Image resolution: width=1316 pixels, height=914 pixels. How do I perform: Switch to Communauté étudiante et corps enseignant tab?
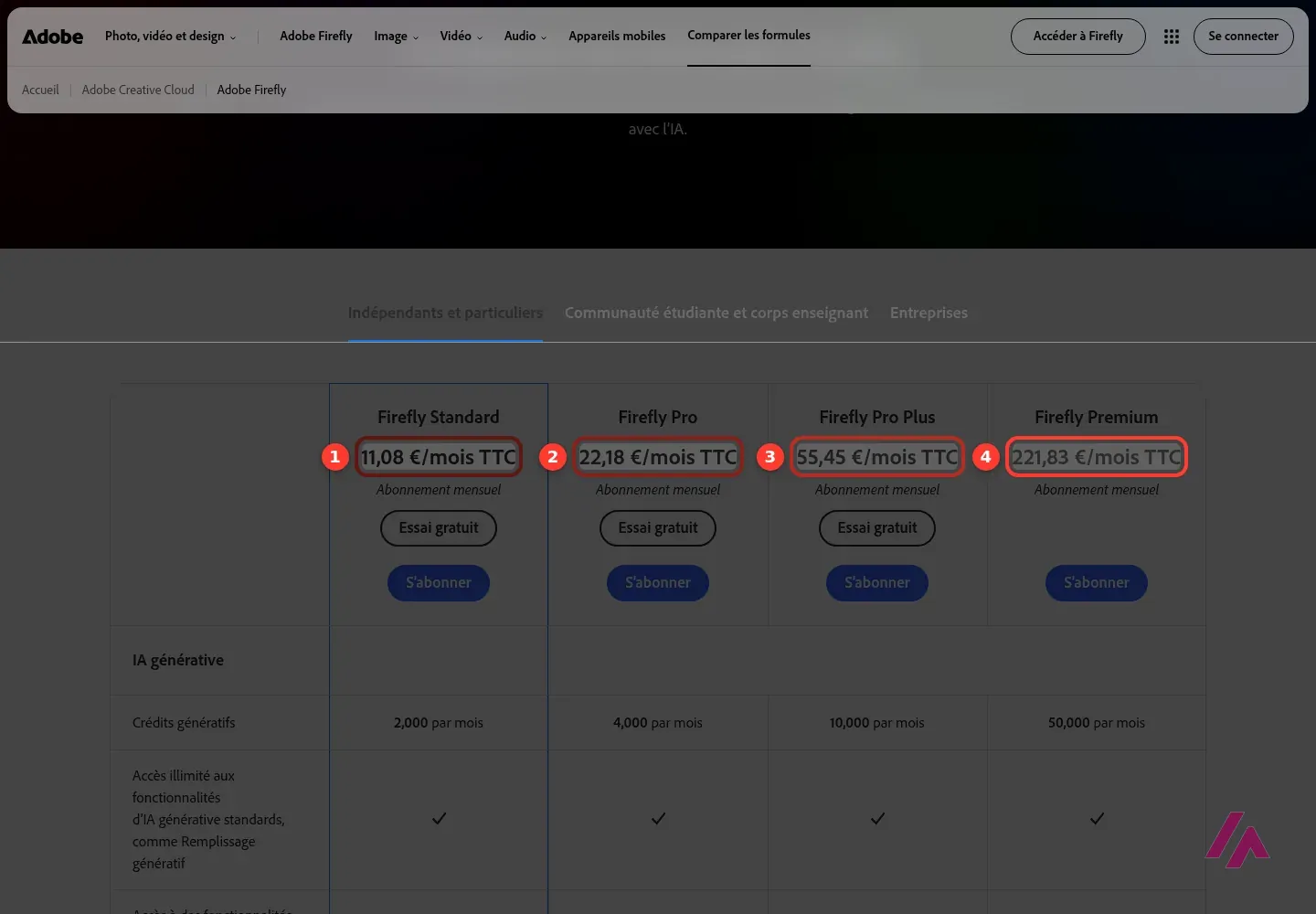coord(716,313)
